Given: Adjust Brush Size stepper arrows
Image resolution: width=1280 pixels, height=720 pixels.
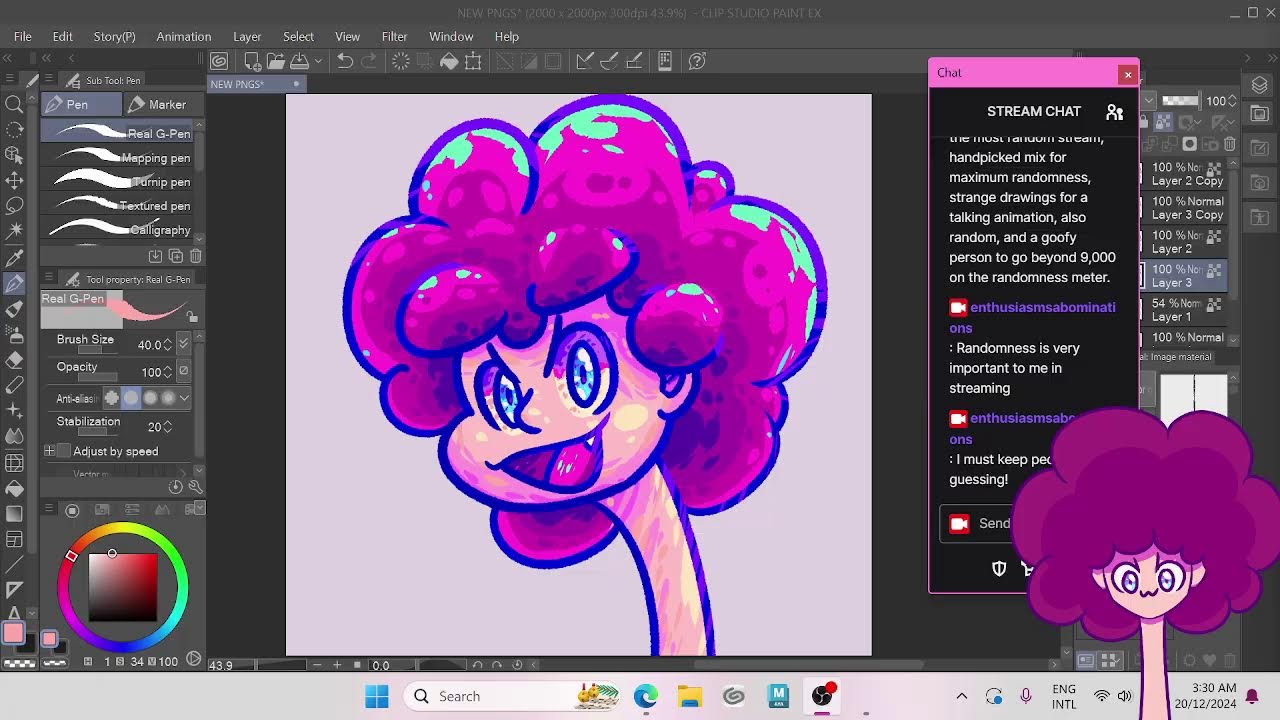Looking at the screenshot, I should (167, 345).
